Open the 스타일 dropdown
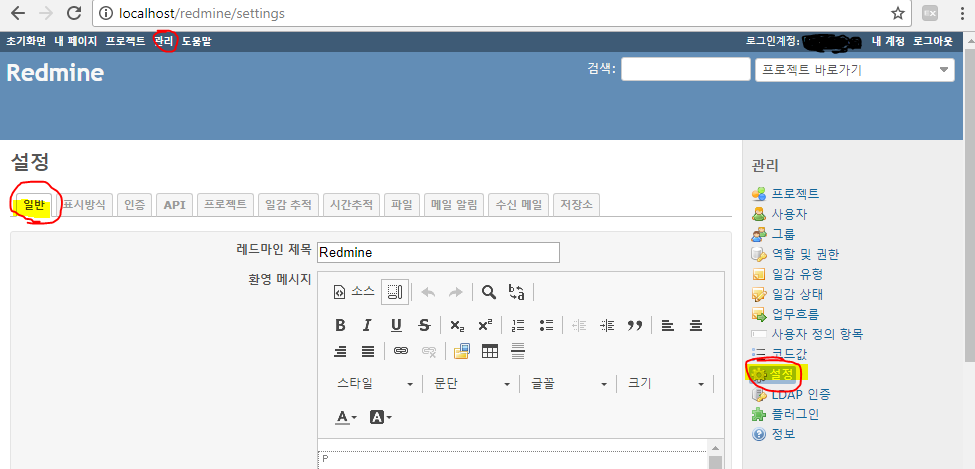Viewport: 975px width, 469px height. 375,384
